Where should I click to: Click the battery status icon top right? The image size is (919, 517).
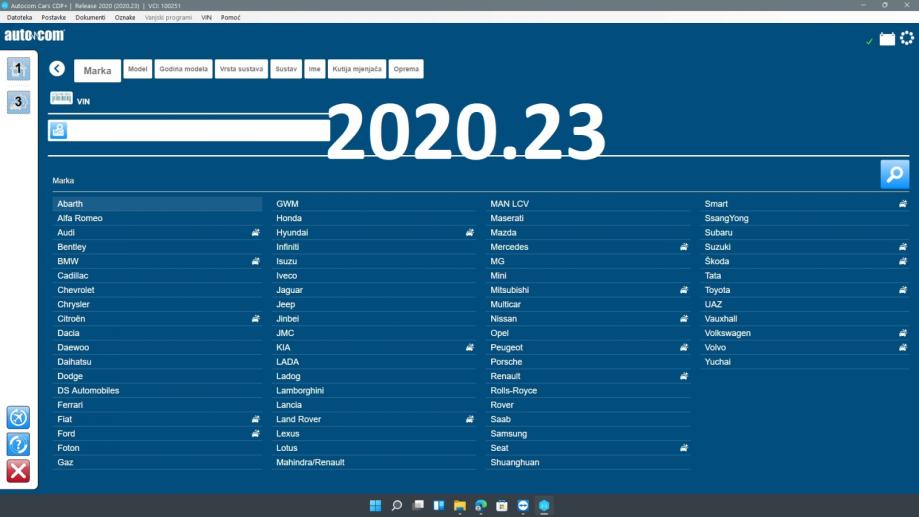pos(887,39)
